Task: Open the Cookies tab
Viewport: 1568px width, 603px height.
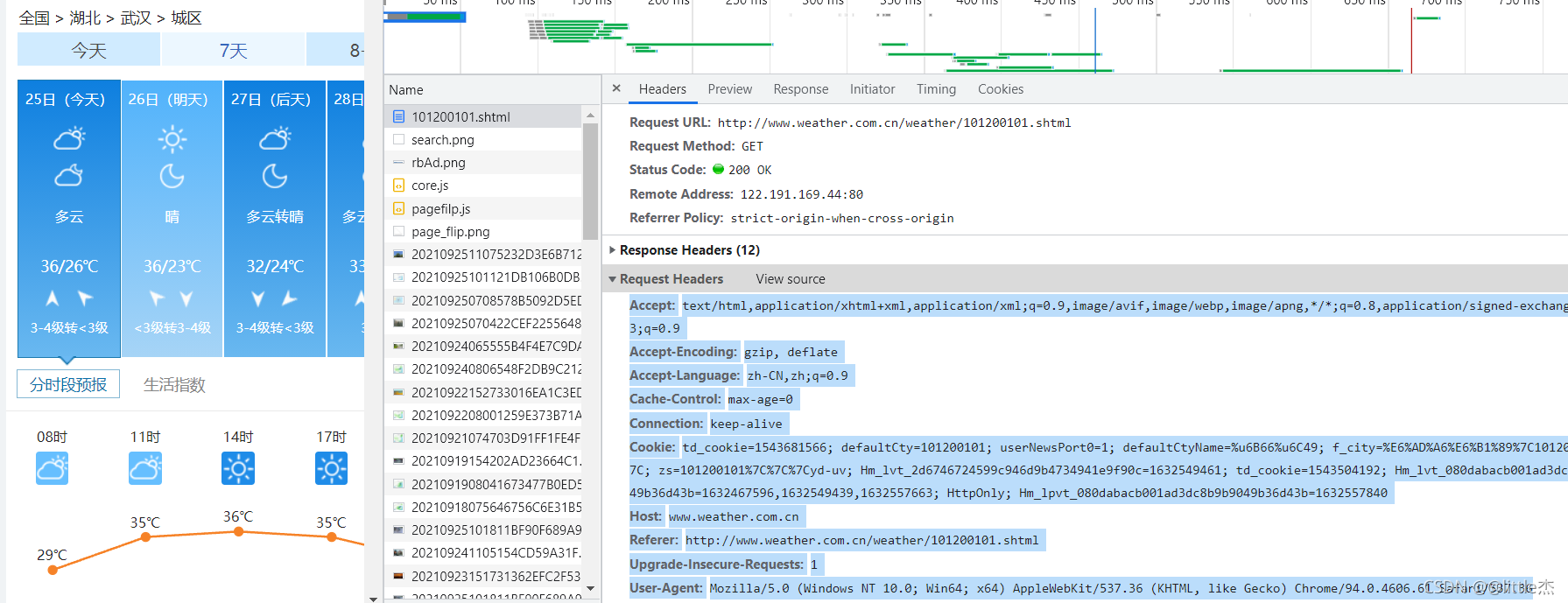Action: 1000,89
